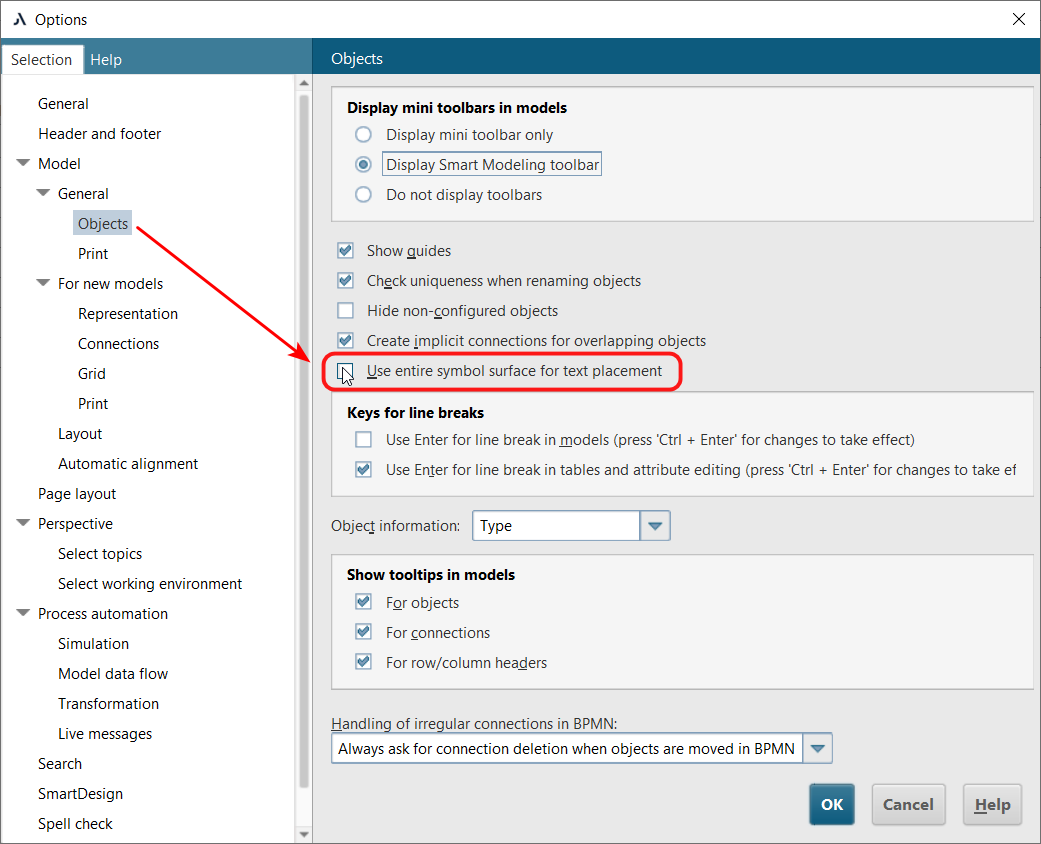Screen dimensions: 1041x844
Task: Click the tree scrollbar down arrow
Action: [x=305, y=834]
